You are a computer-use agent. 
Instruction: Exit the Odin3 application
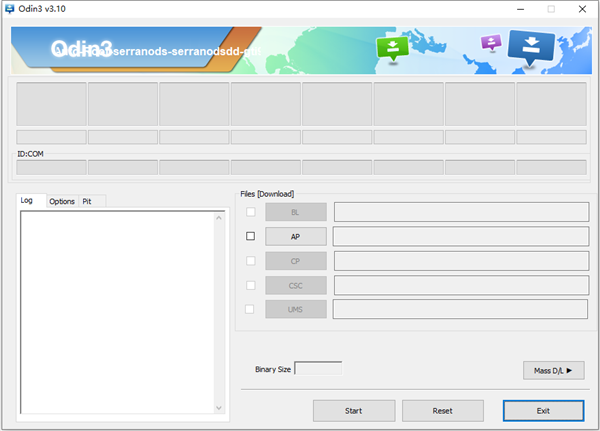[543, 411]
